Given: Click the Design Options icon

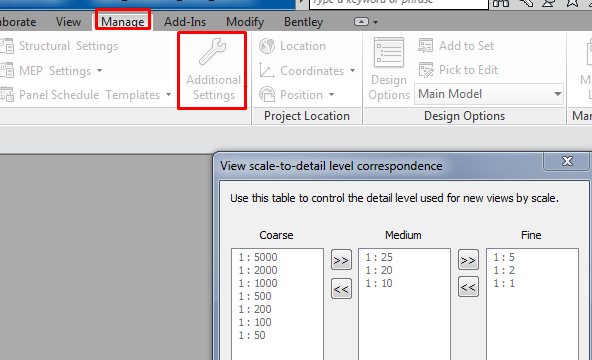Looking at the screenshot, I should point(389,52).
